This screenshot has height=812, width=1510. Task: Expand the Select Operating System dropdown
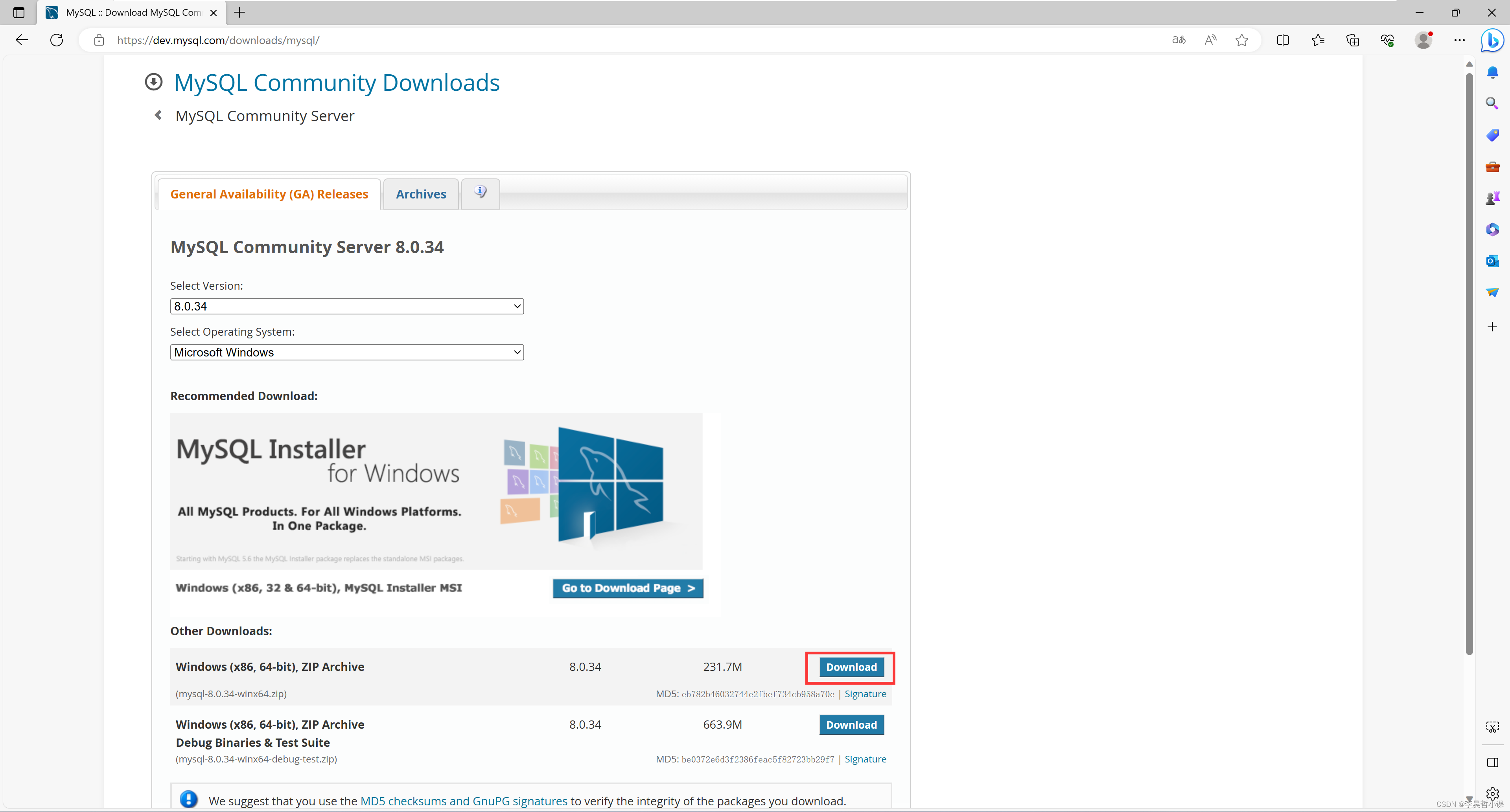coord(346,352)
